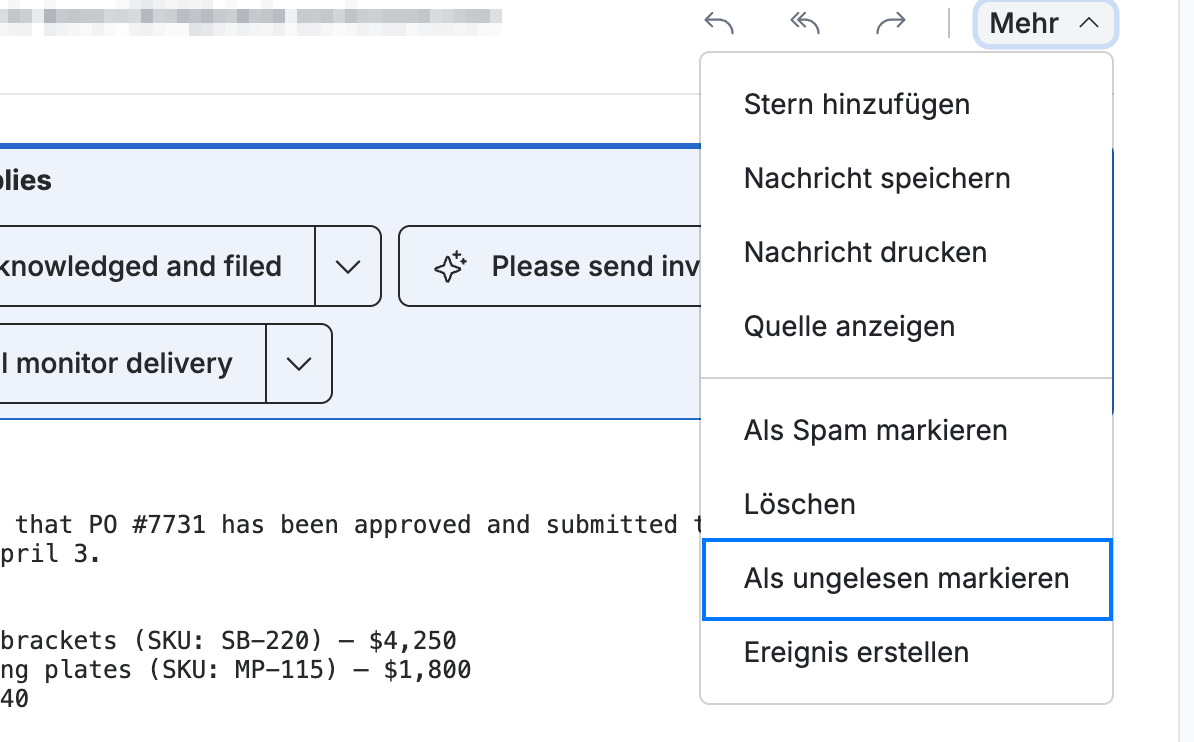Click the reply-all double arrow icon
This screenshot has width=1194, height=742.
805,24
